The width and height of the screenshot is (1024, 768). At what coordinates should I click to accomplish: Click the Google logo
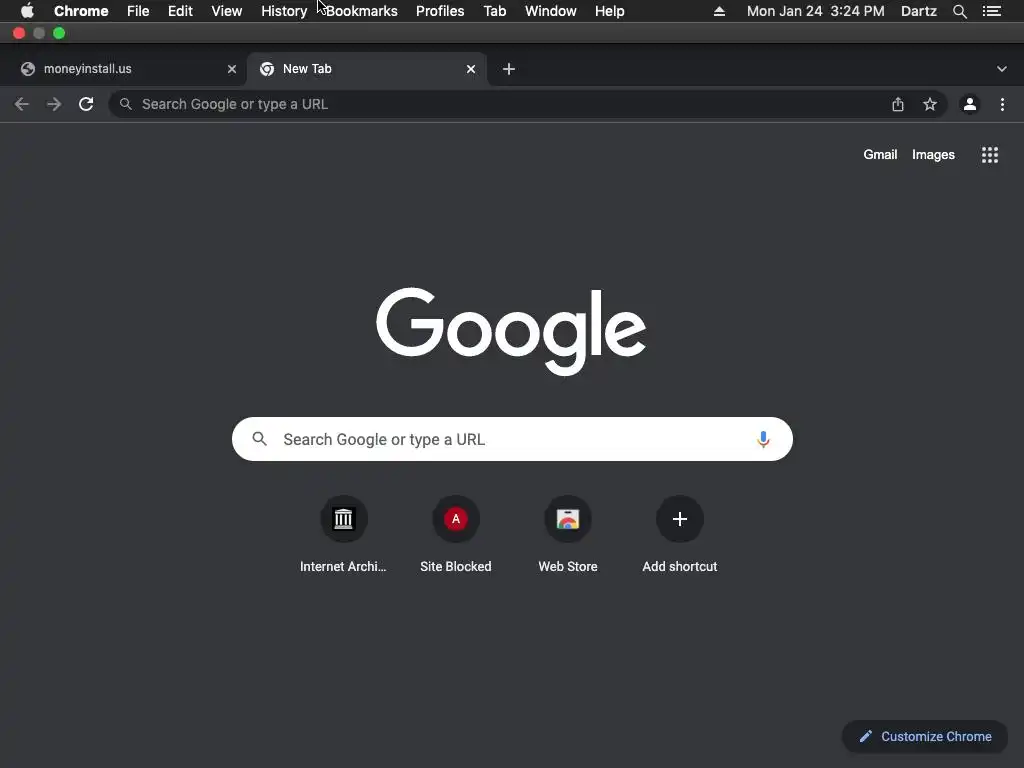[x=511, y=331]
